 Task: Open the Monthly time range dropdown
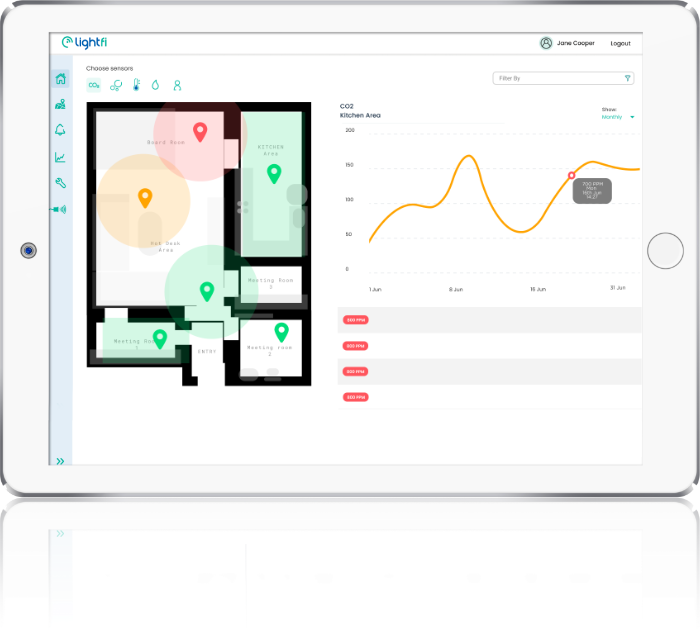[617, 117]
